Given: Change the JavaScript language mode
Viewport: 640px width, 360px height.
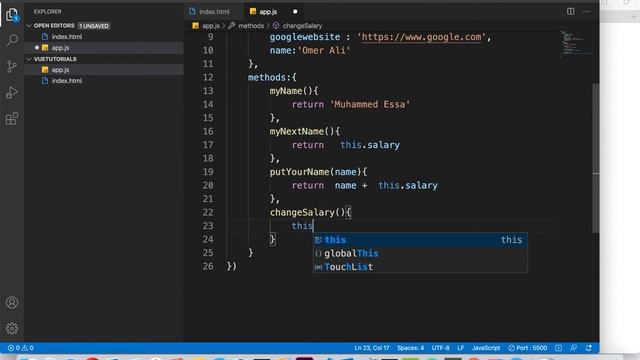Looking at the screenshot, I should pos(486,348).
